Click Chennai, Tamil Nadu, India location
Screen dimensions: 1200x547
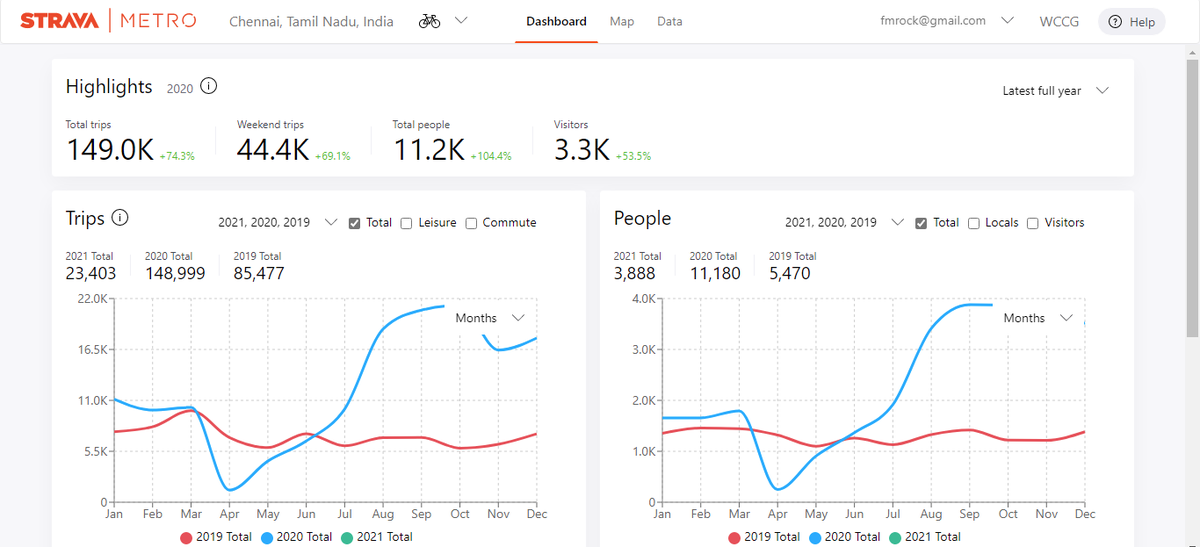tap(311, 21)
